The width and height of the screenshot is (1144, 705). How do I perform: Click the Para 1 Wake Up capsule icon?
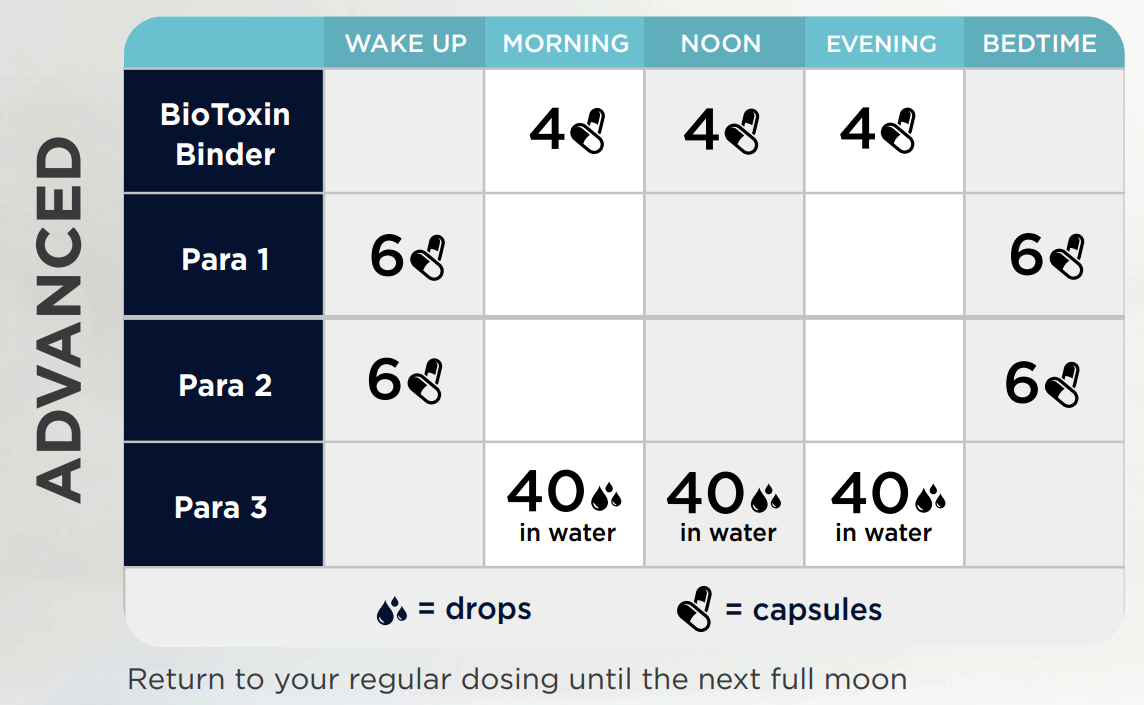point(427,258)
